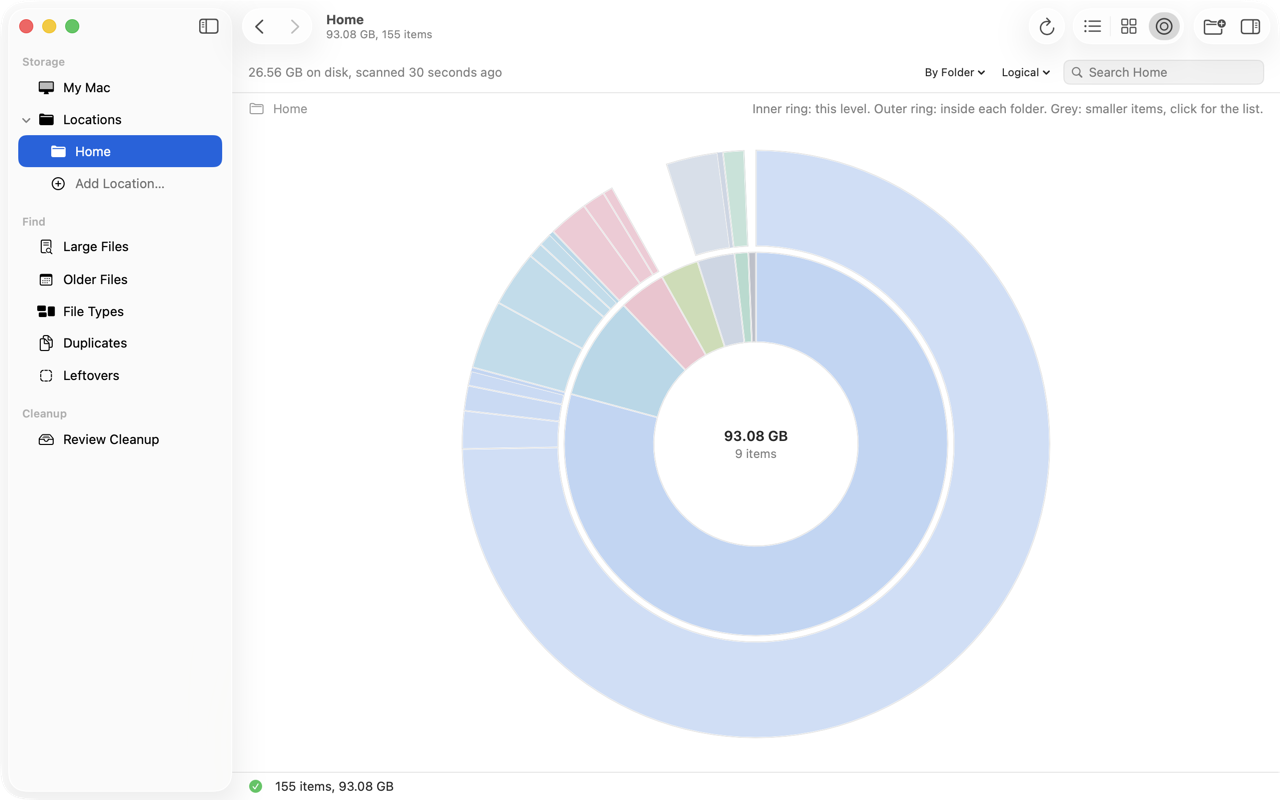Open the Logical size dropdown
Image resolution: width=1280 pixels, height=800 pixels.
1025,72
